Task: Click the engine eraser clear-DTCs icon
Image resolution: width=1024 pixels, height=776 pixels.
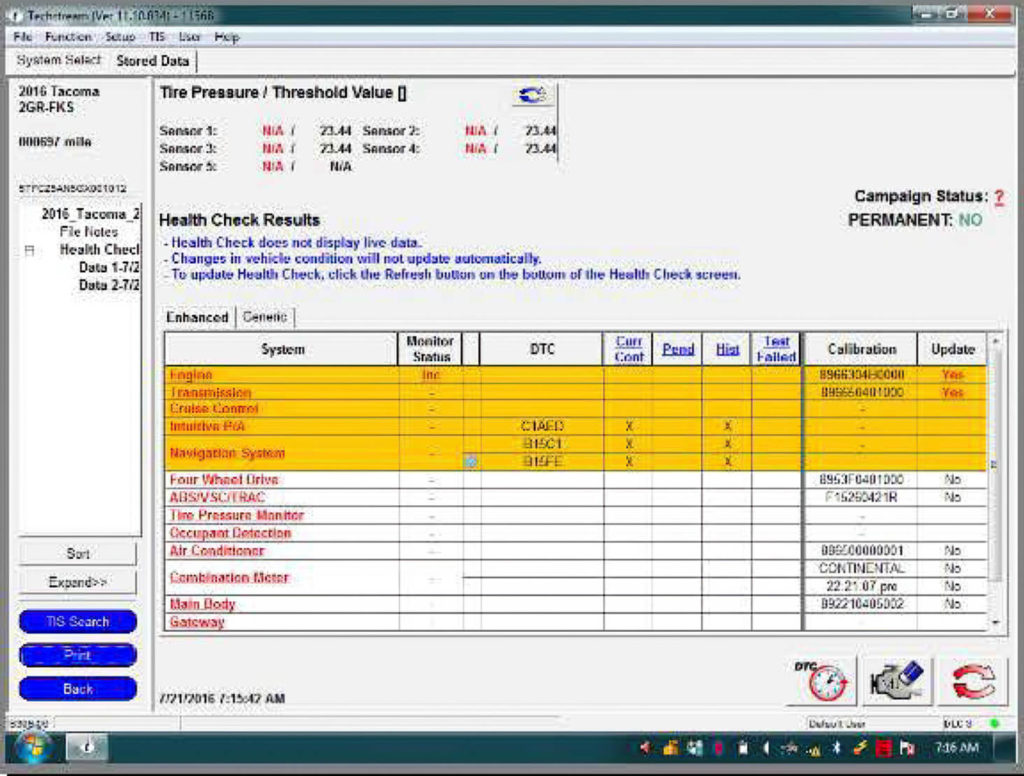Action: pos(897,681)
